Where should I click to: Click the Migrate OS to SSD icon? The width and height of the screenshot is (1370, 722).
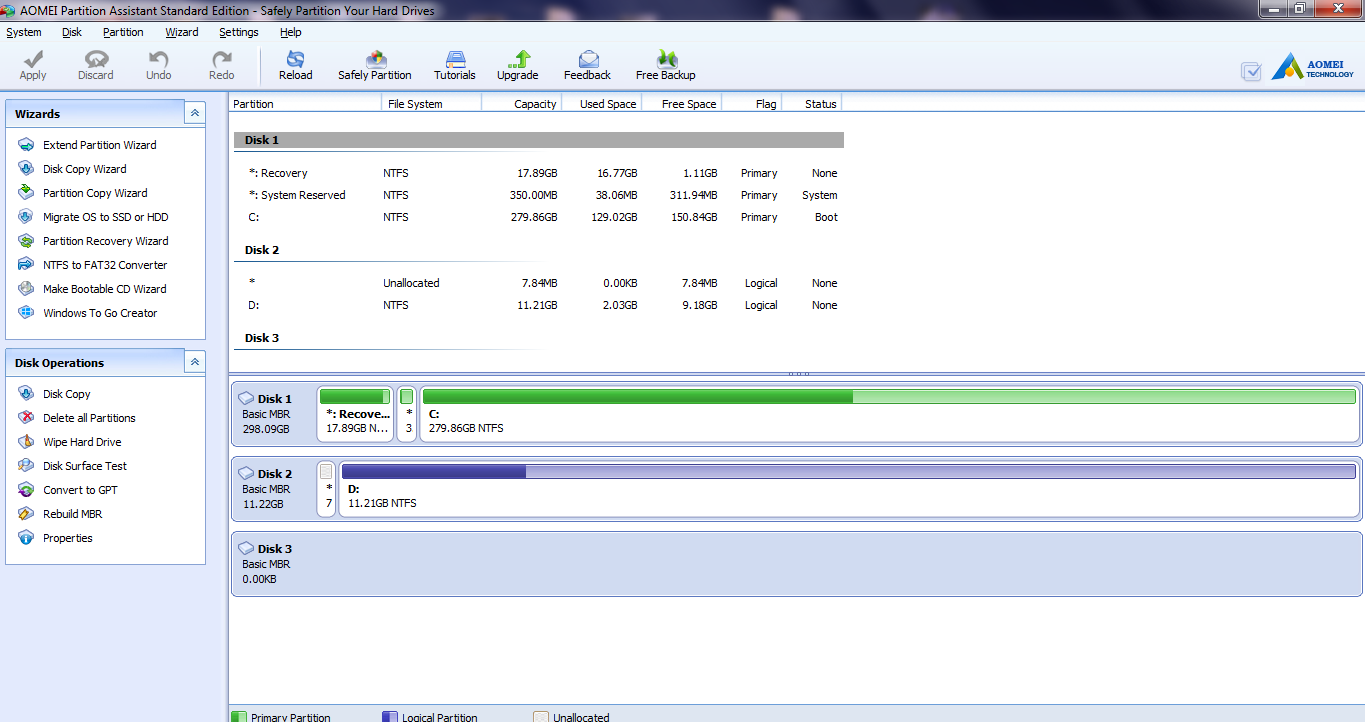pos(26,217)
